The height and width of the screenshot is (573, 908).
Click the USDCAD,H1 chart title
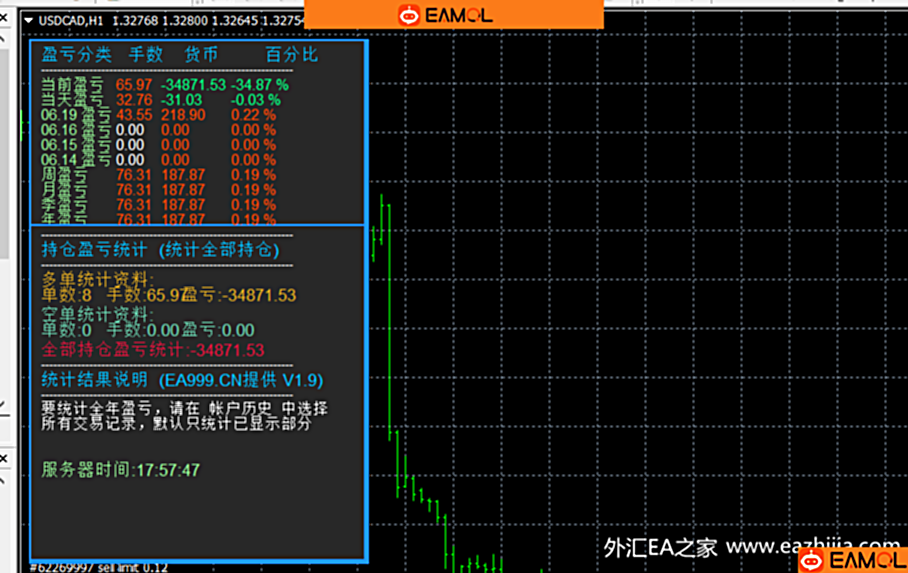point(69,21)
